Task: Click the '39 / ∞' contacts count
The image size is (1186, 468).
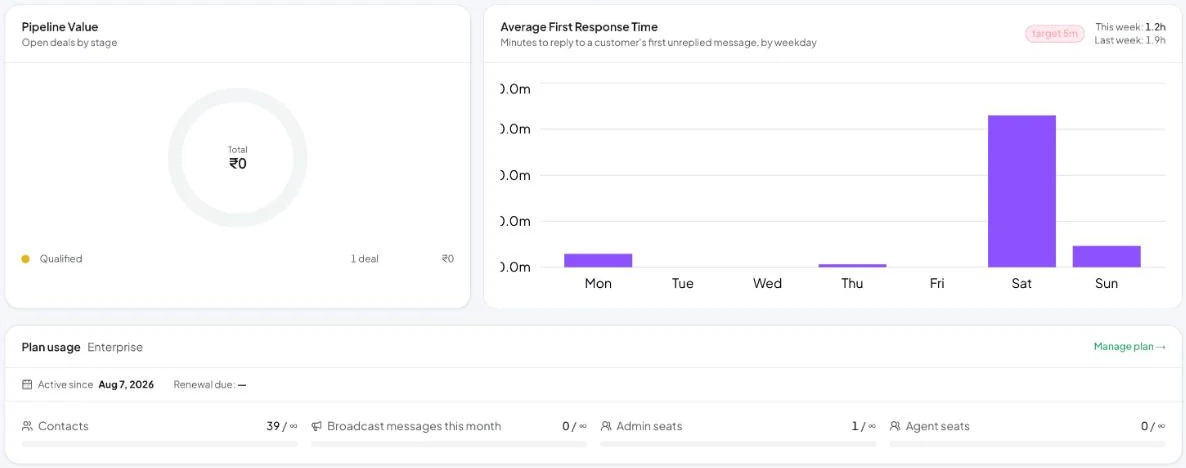Action: click(x=282, y=426)
